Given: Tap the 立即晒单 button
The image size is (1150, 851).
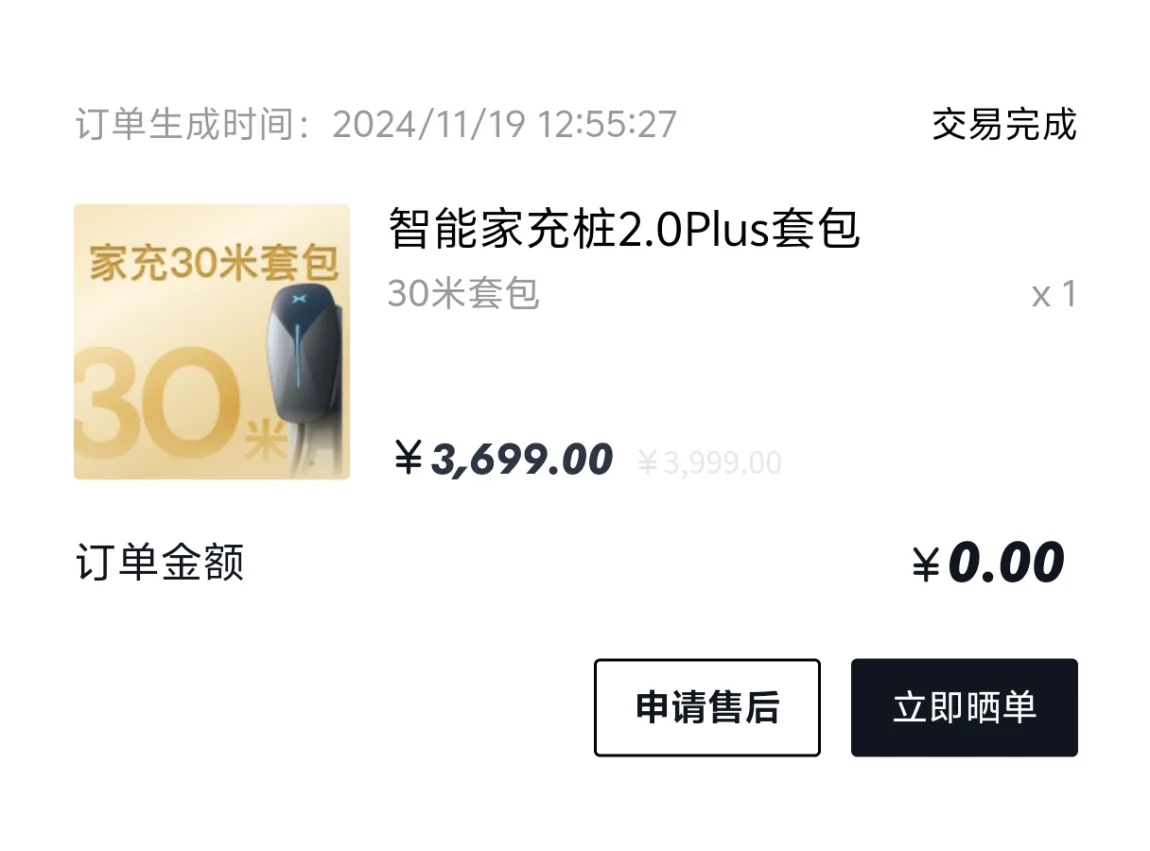Looking at the screenshot, I should (964, 707).
